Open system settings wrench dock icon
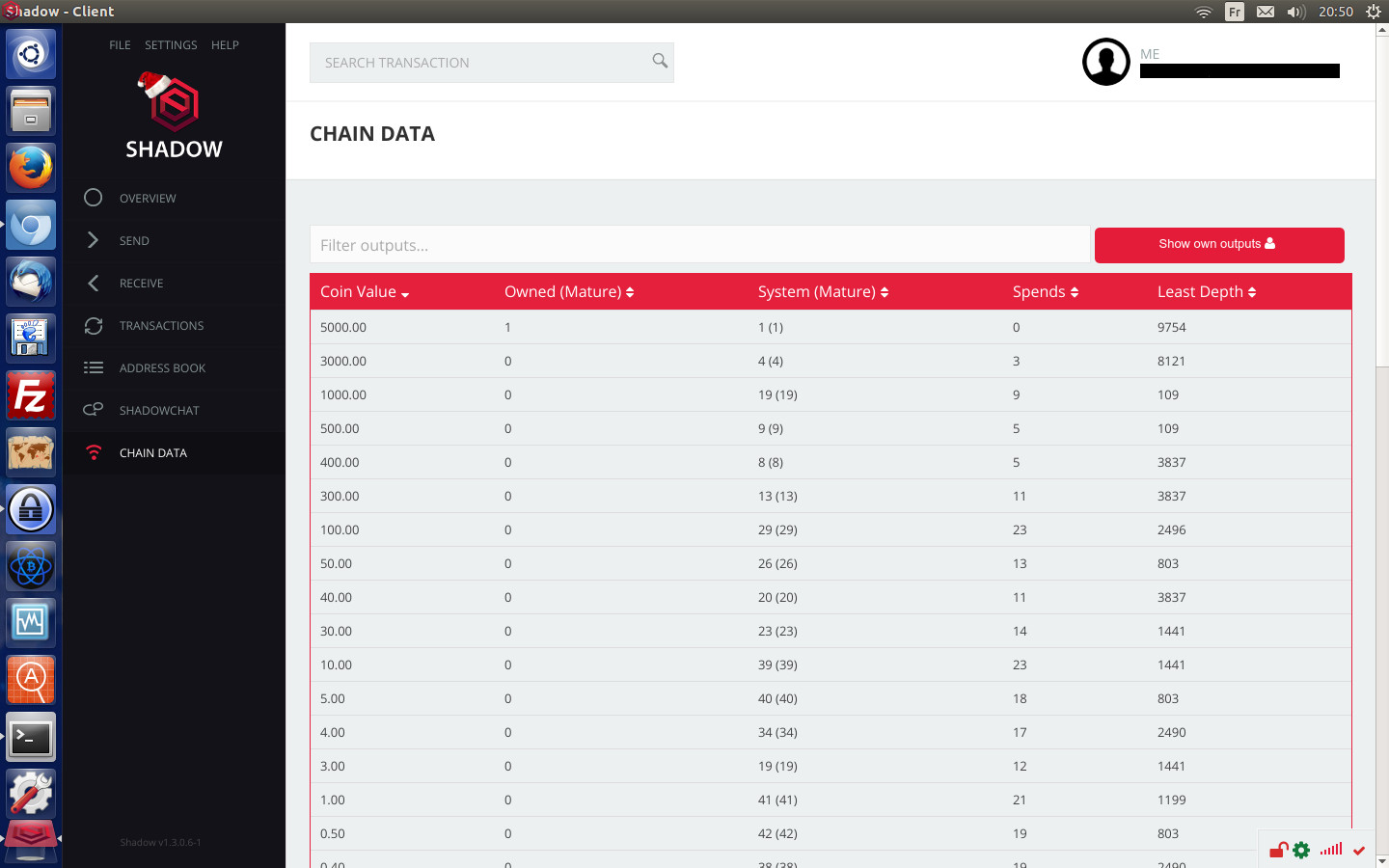1389x868 pixels. 31,794
